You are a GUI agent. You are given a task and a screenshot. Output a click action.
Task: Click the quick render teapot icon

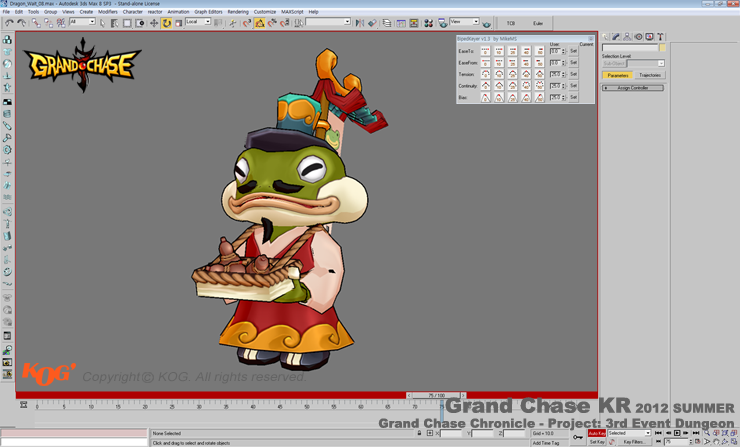(487, 23)
